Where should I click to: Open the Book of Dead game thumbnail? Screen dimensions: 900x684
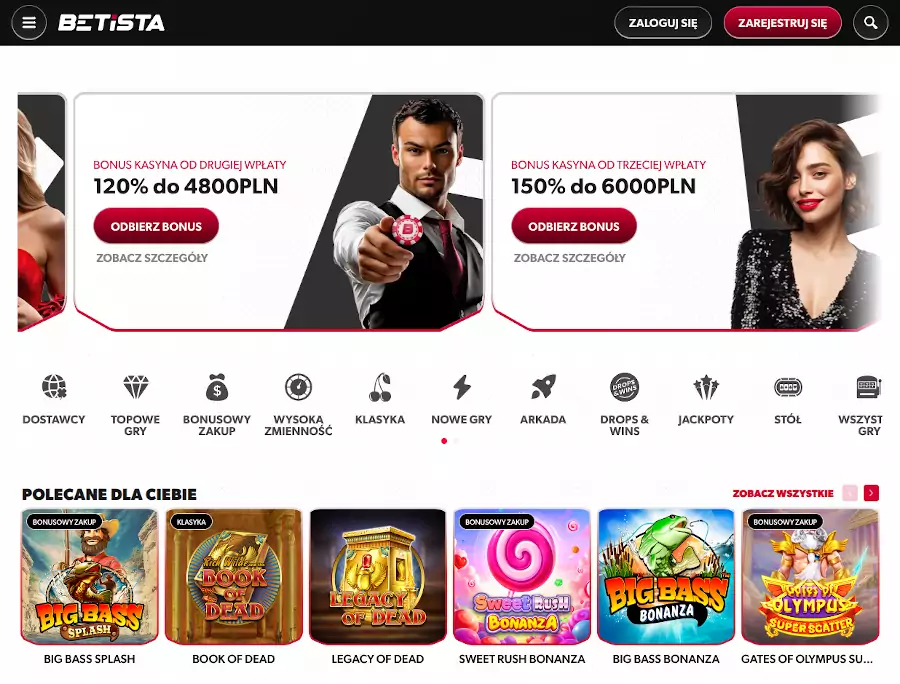pos(234,577)
